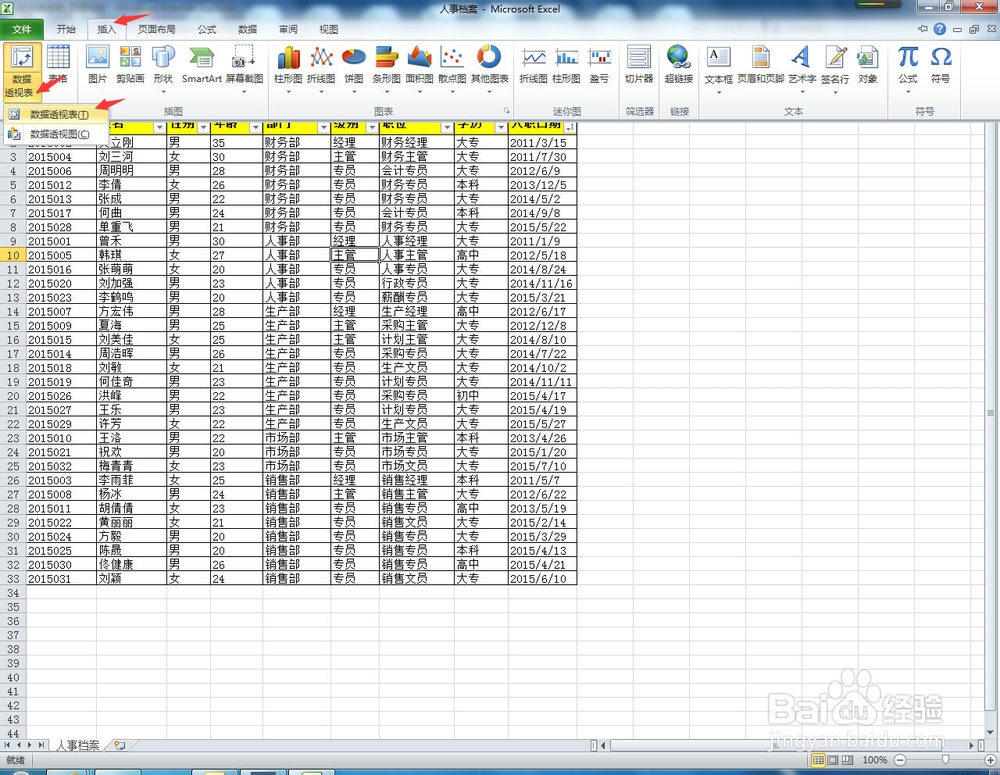Open the 审阅 ribbon tab
Screen dimensions: 1000x775
287,29
